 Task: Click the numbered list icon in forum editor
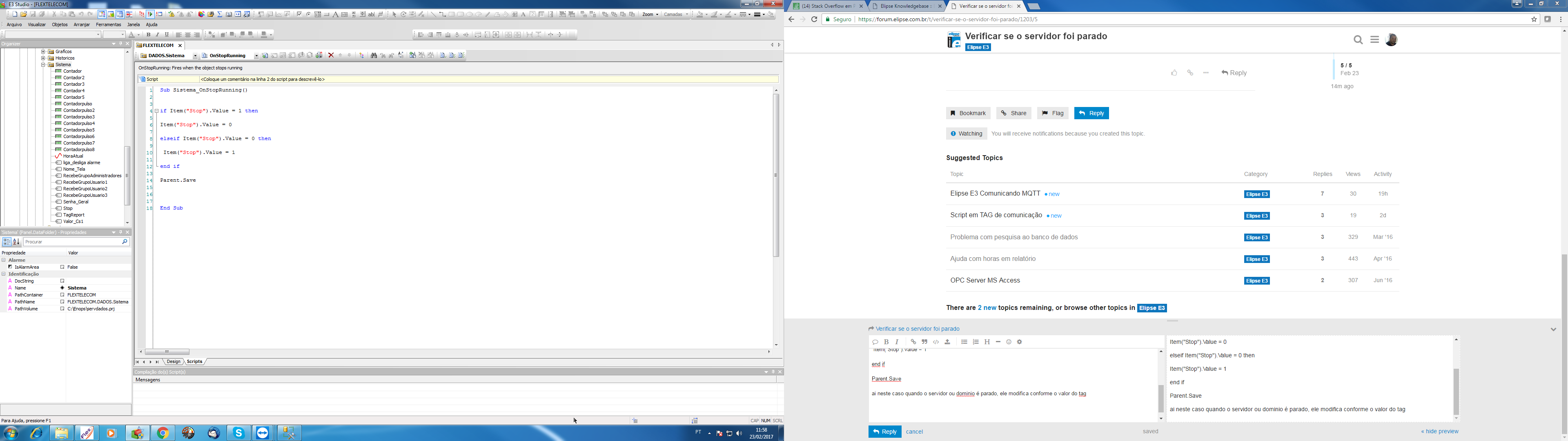click(976, 342)
